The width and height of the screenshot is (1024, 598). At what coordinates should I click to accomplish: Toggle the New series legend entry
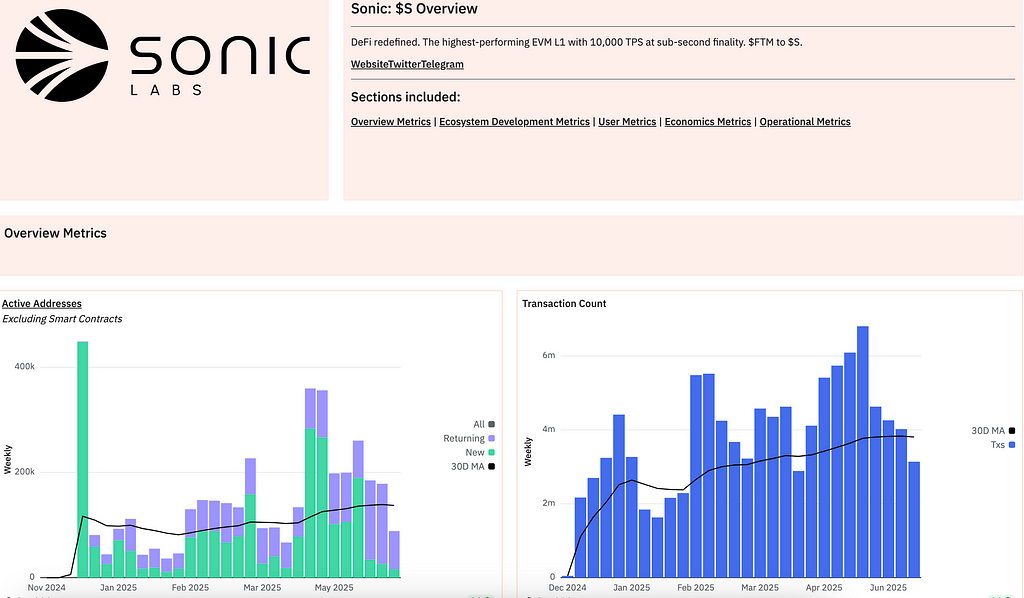click(x=480, y=452)
